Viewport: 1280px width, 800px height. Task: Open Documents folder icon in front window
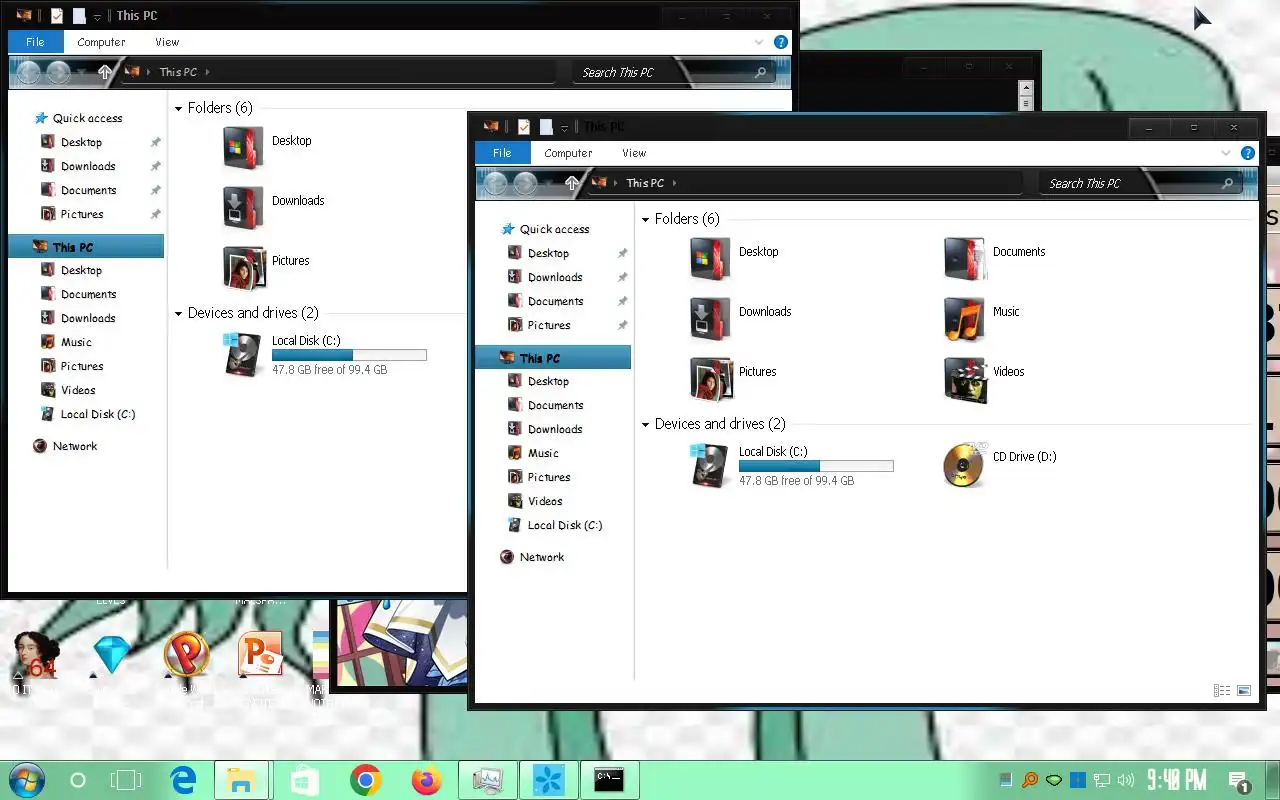[x=965, y=259]
